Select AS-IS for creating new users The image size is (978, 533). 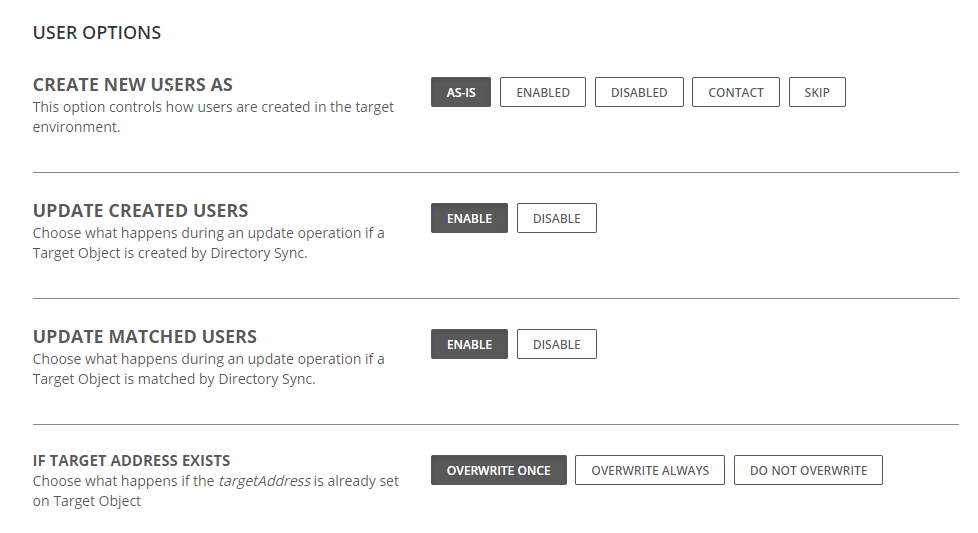click(x=461, y=92)
